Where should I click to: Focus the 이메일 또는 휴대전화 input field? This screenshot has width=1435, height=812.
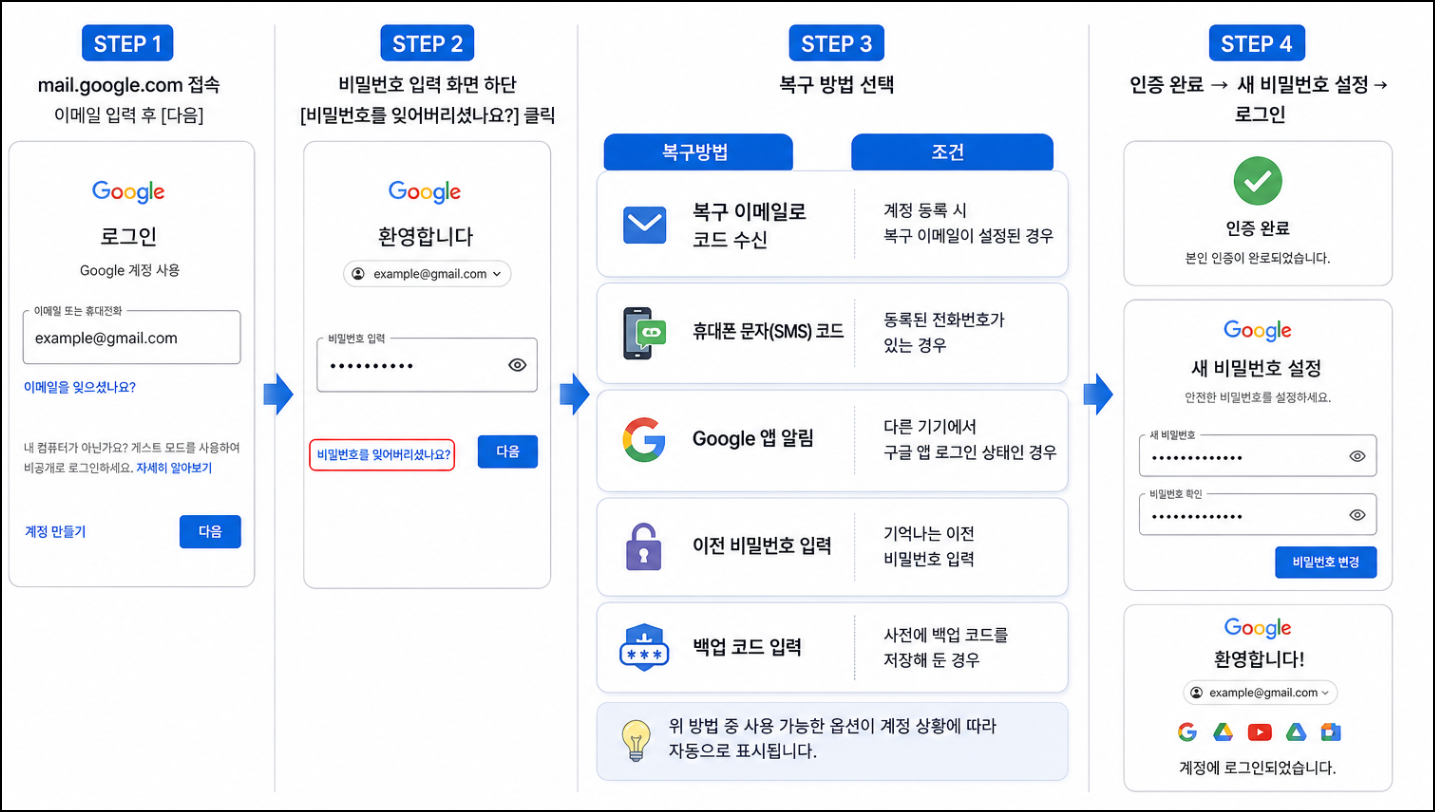click(131, 337)
